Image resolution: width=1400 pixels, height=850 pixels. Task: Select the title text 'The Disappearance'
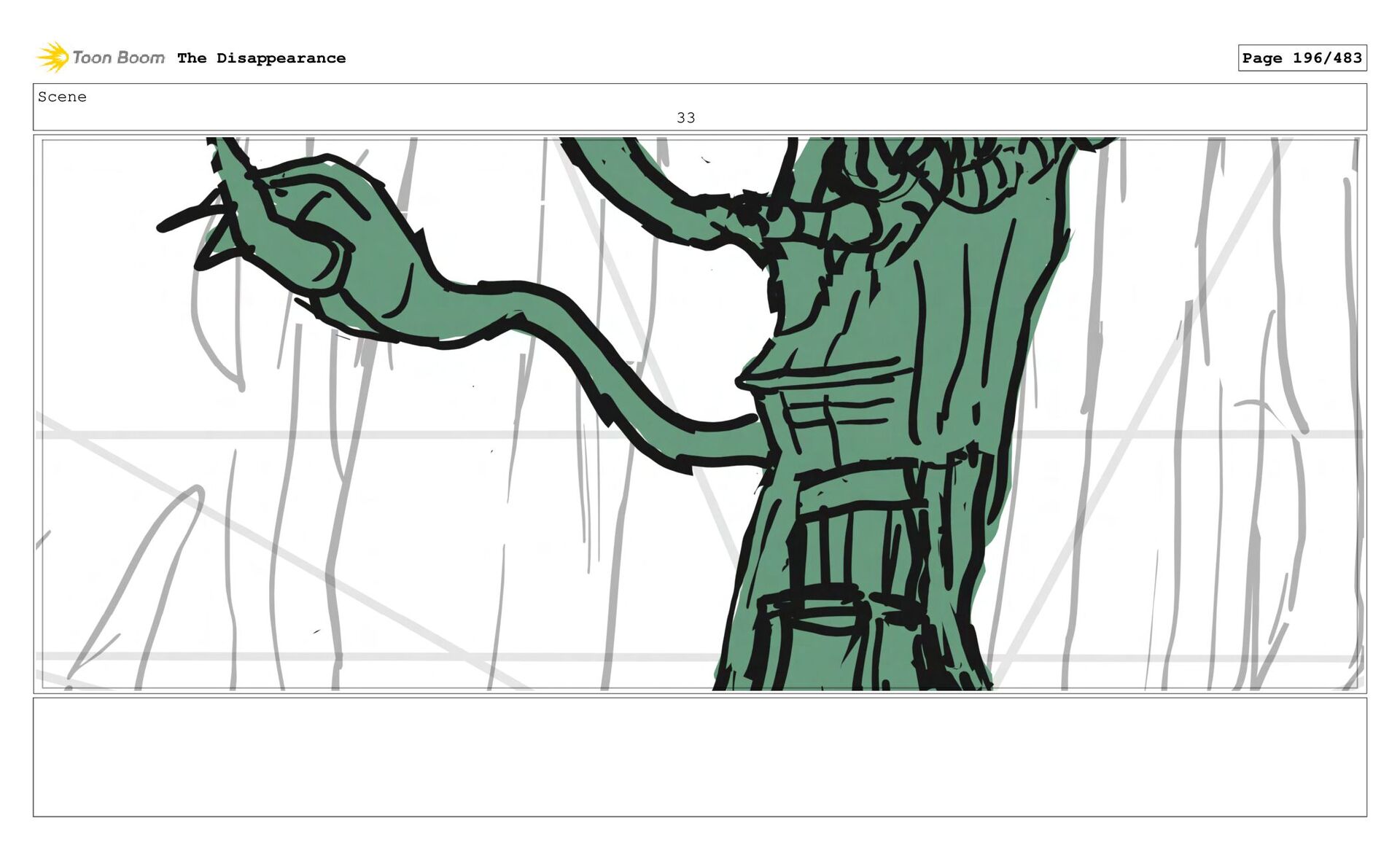click(x=261, y=58)
